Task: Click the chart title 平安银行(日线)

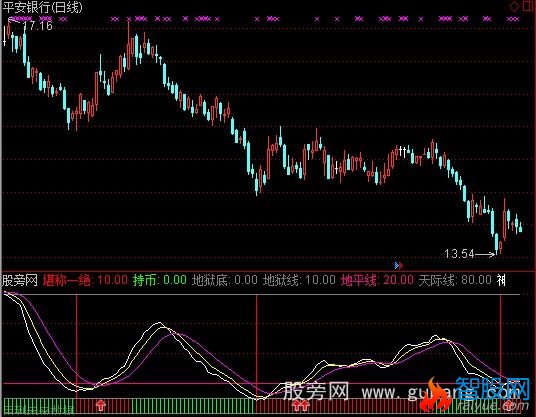Action: tap(43, 7)
